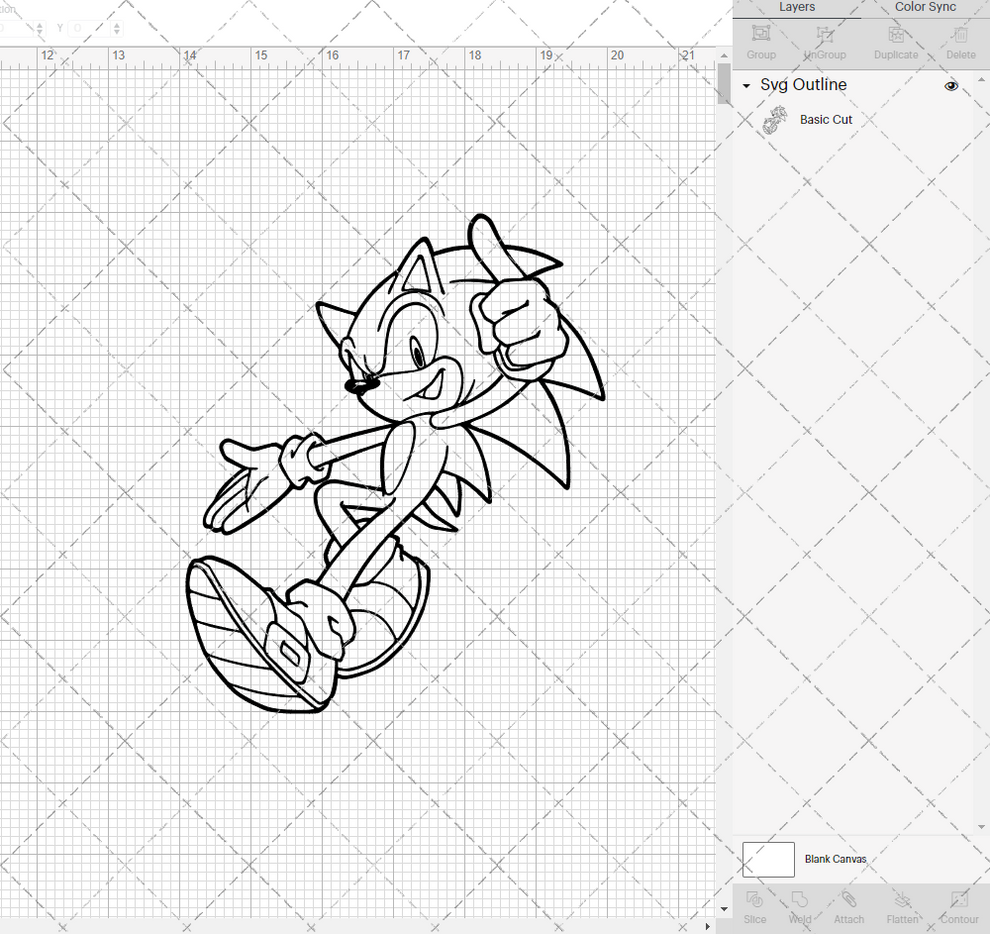Select the Weld tool
The height and width of the screenshot is (934, 990).
pos(800,906)
